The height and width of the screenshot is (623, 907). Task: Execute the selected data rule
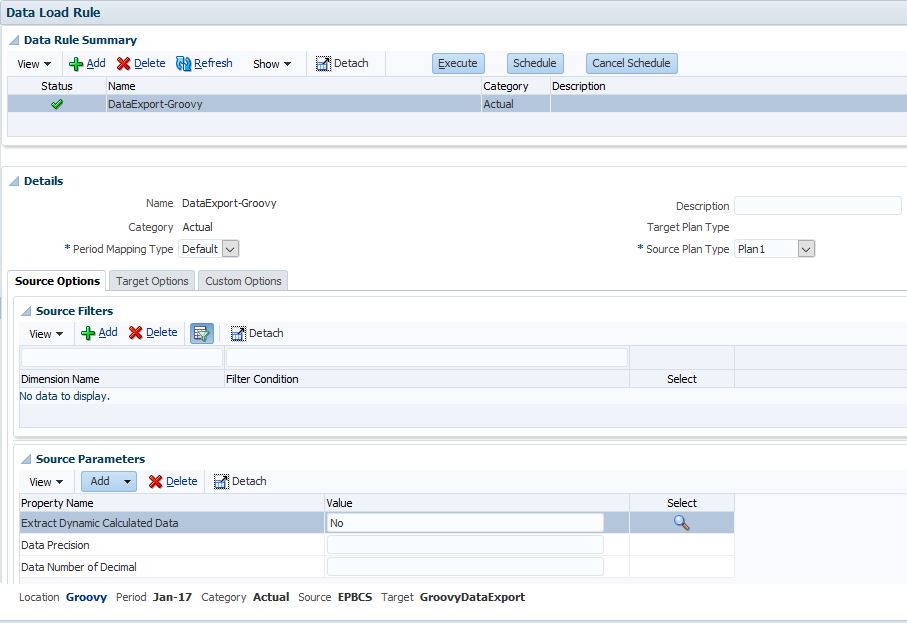[x=457, y=63]
